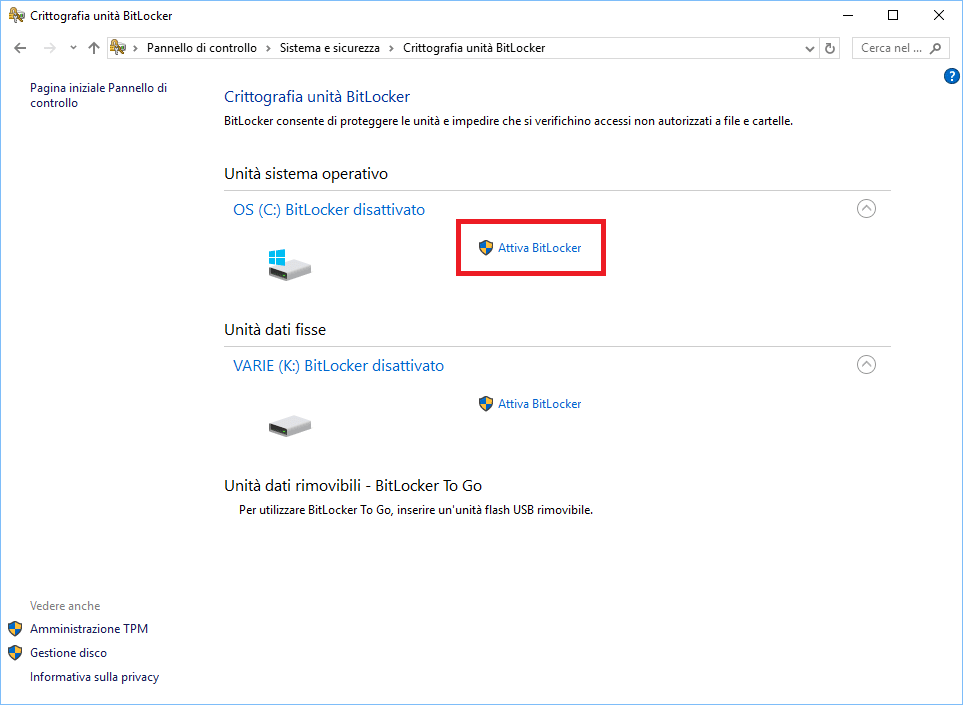Click the BitLocker icon in address bar
This screenshot has height=705, width=963.
(x=118, y=48)
